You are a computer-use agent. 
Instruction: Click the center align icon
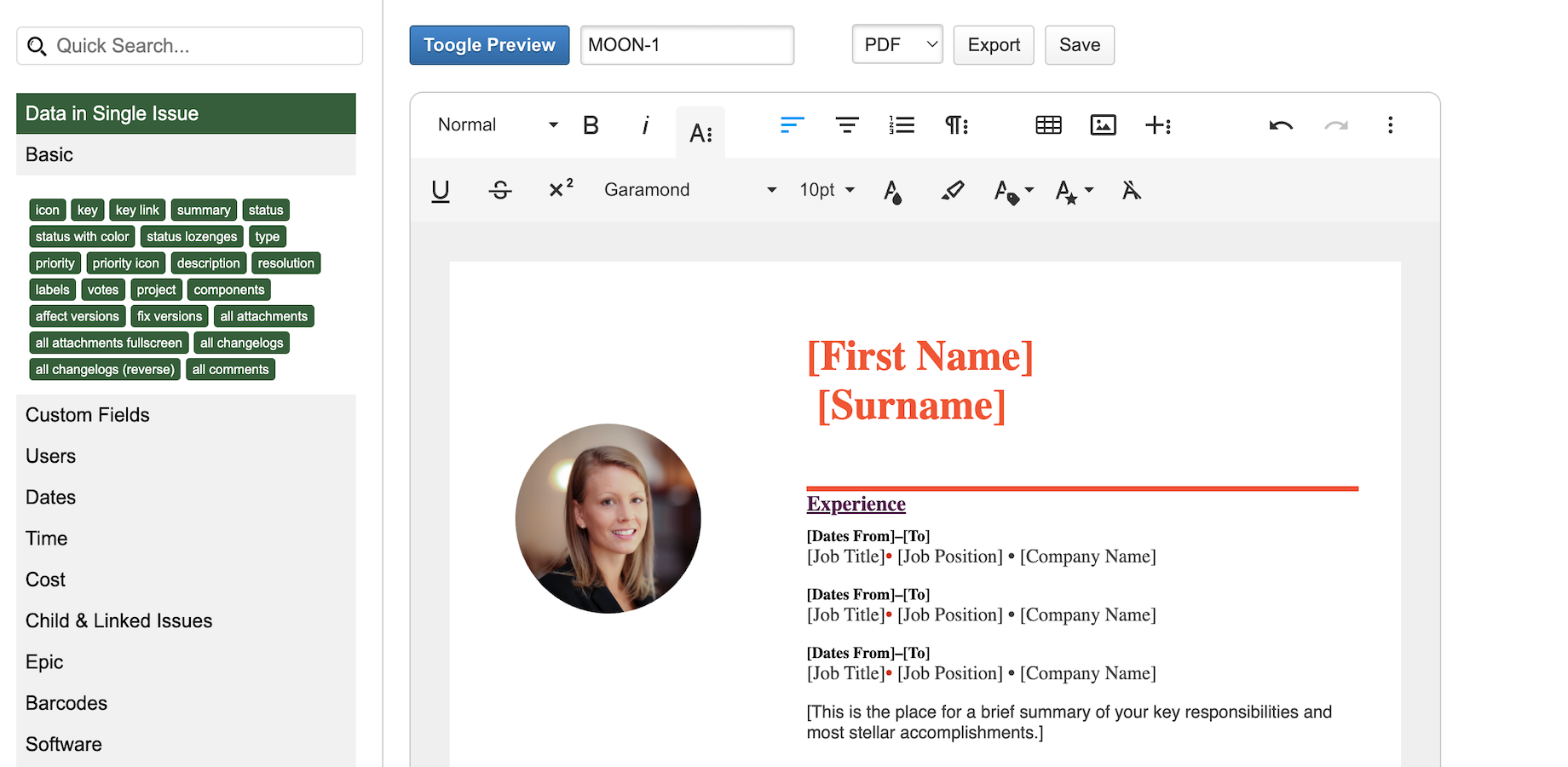(846, 125)
